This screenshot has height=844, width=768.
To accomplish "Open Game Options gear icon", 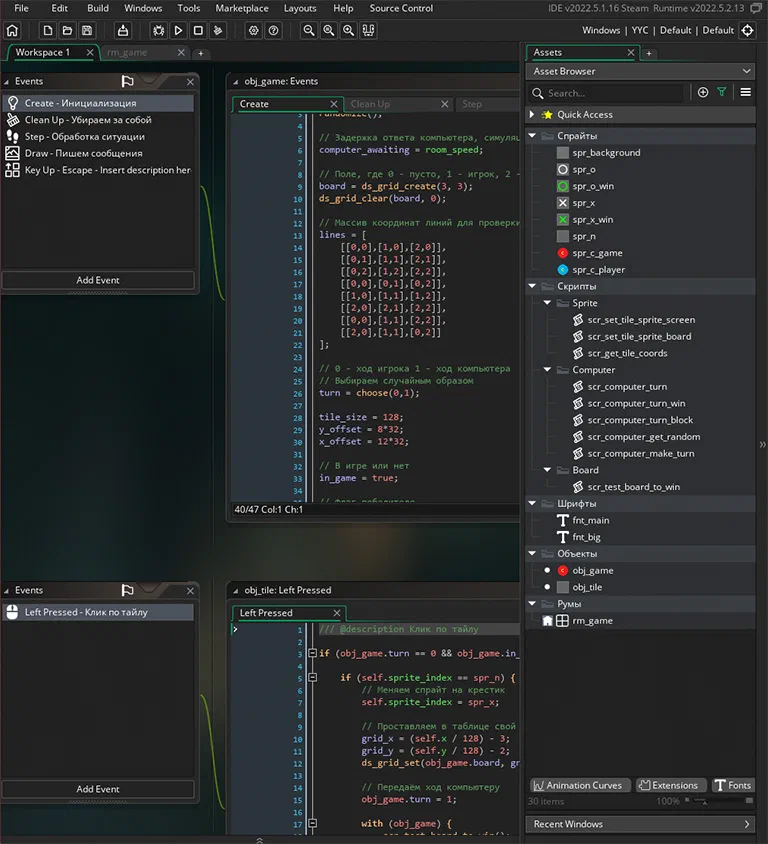I will coord(253,31).
